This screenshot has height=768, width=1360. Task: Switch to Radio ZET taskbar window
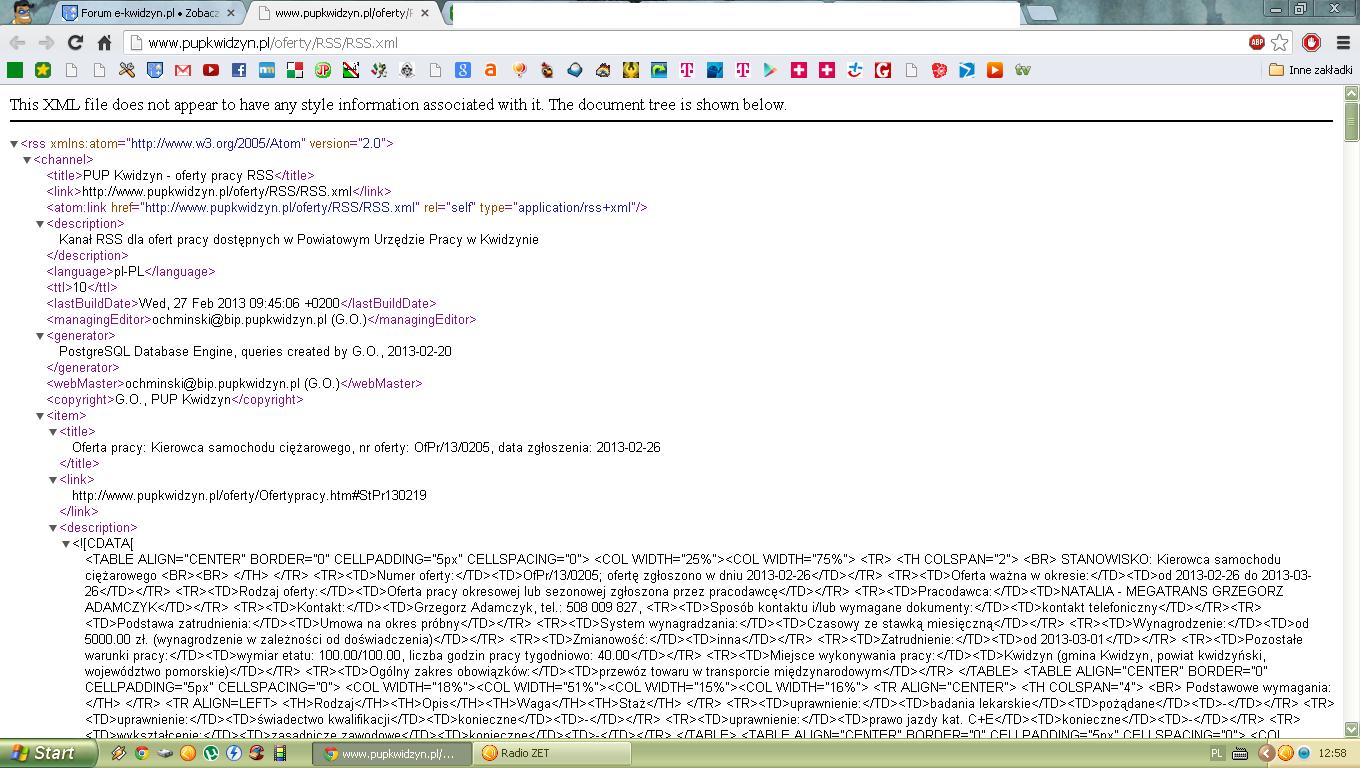(x=550, y=753)
